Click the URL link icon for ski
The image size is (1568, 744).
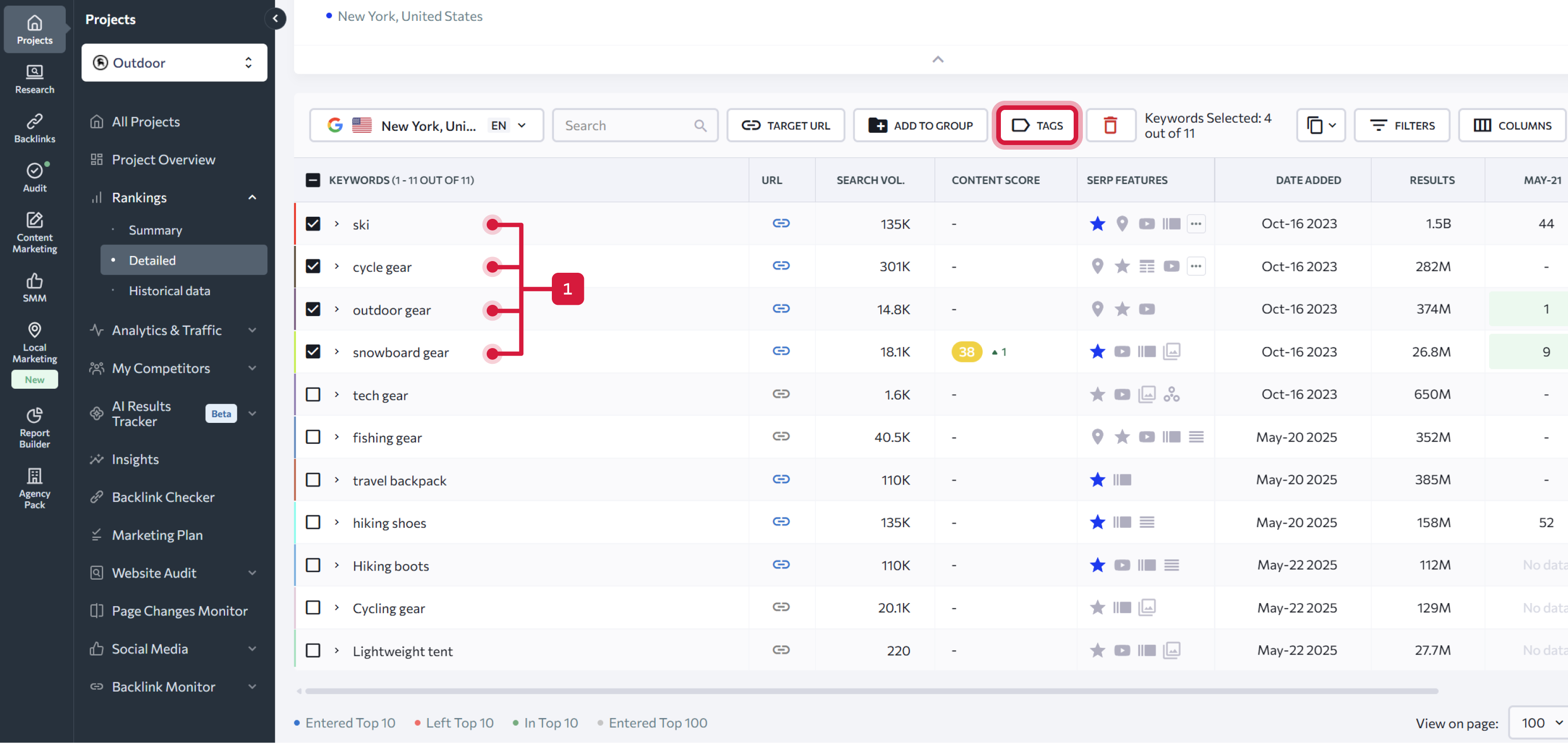781,224
